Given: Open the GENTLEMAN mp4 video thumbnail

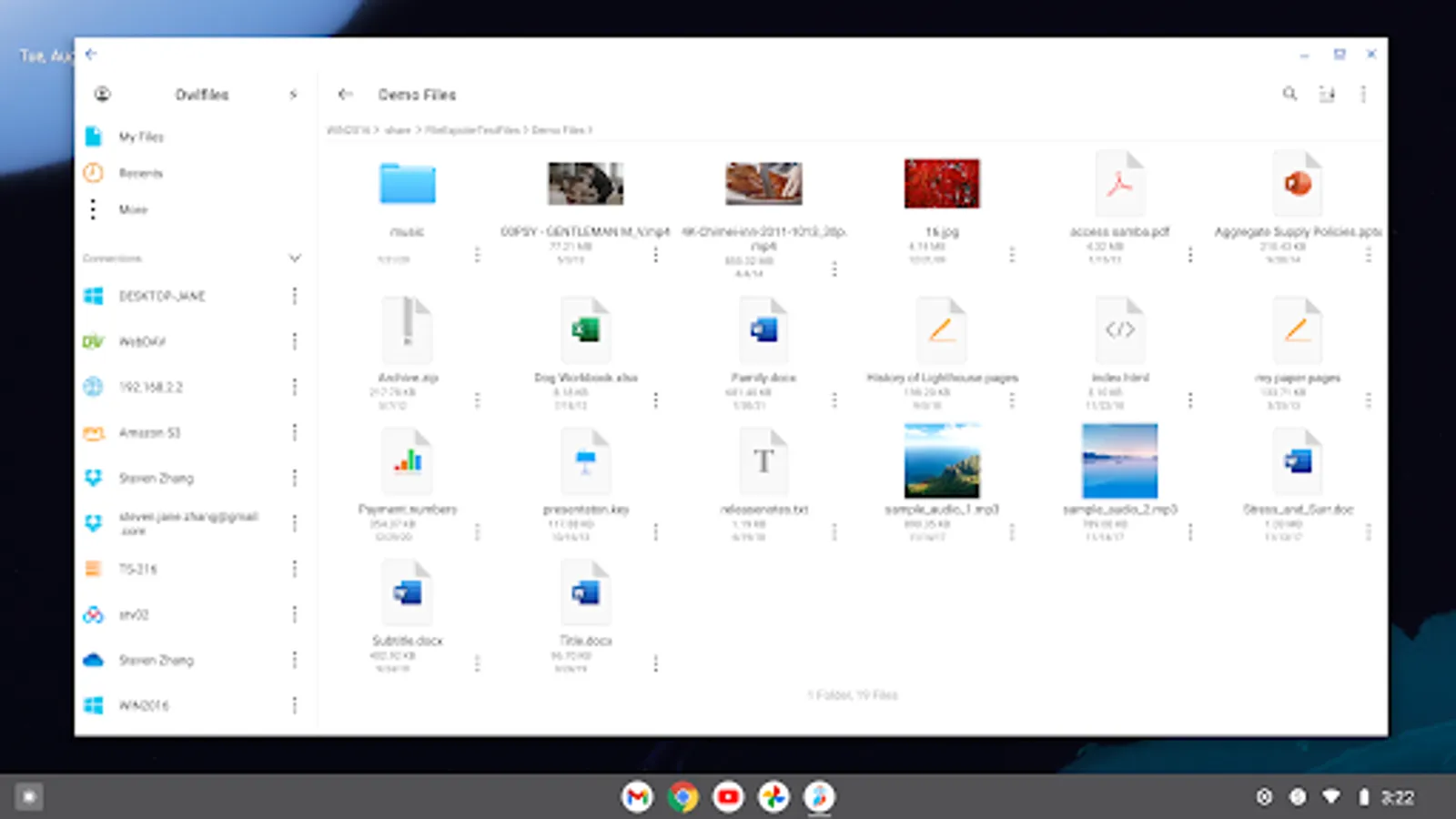Looking at the screenshot, I should pos(585,183).
